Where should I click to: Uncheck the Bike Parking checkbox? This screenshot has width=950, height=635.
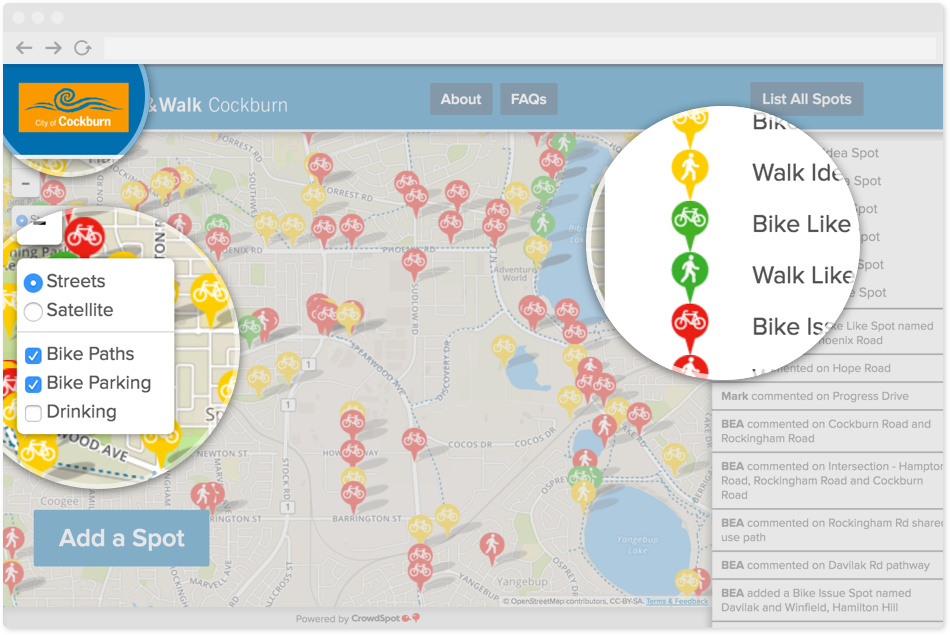click(33, 384)
